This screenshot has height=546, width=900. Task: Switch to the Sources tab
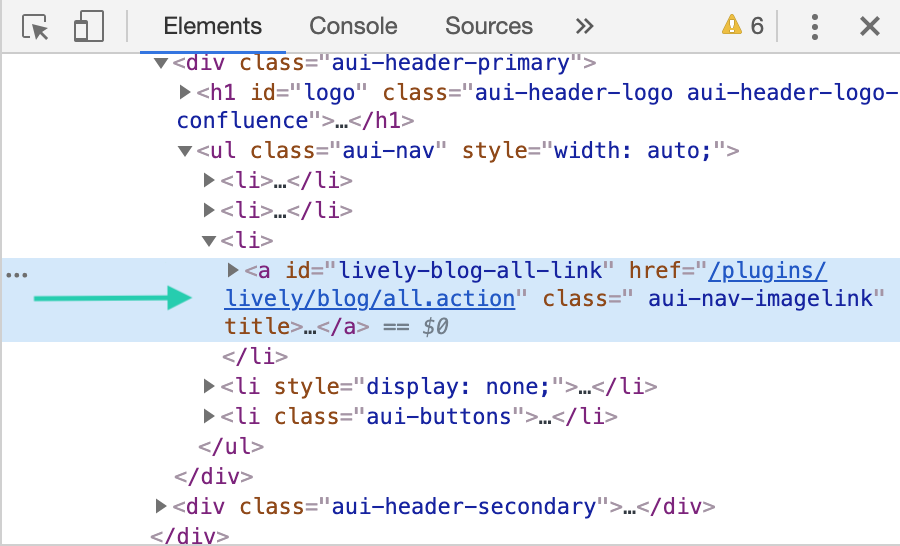tap(489, 27)
